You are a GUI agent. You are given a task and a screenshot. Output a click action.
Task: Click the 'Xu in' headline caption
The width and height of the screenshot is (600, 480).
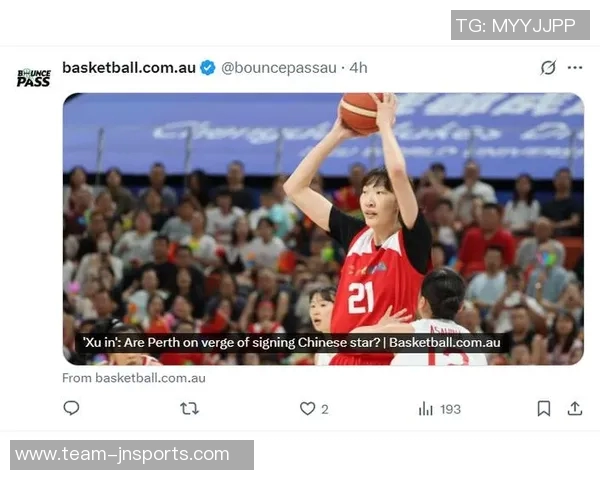pyautogui.click(x=292, y=342)
